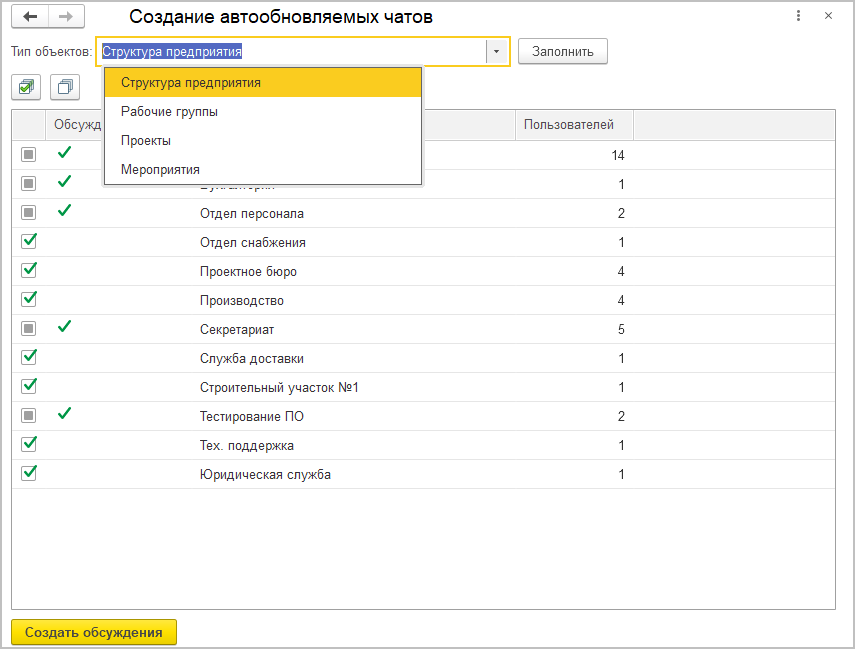Click the Пользователей column header
855x649 pixels.
click(x=574, y=125)
